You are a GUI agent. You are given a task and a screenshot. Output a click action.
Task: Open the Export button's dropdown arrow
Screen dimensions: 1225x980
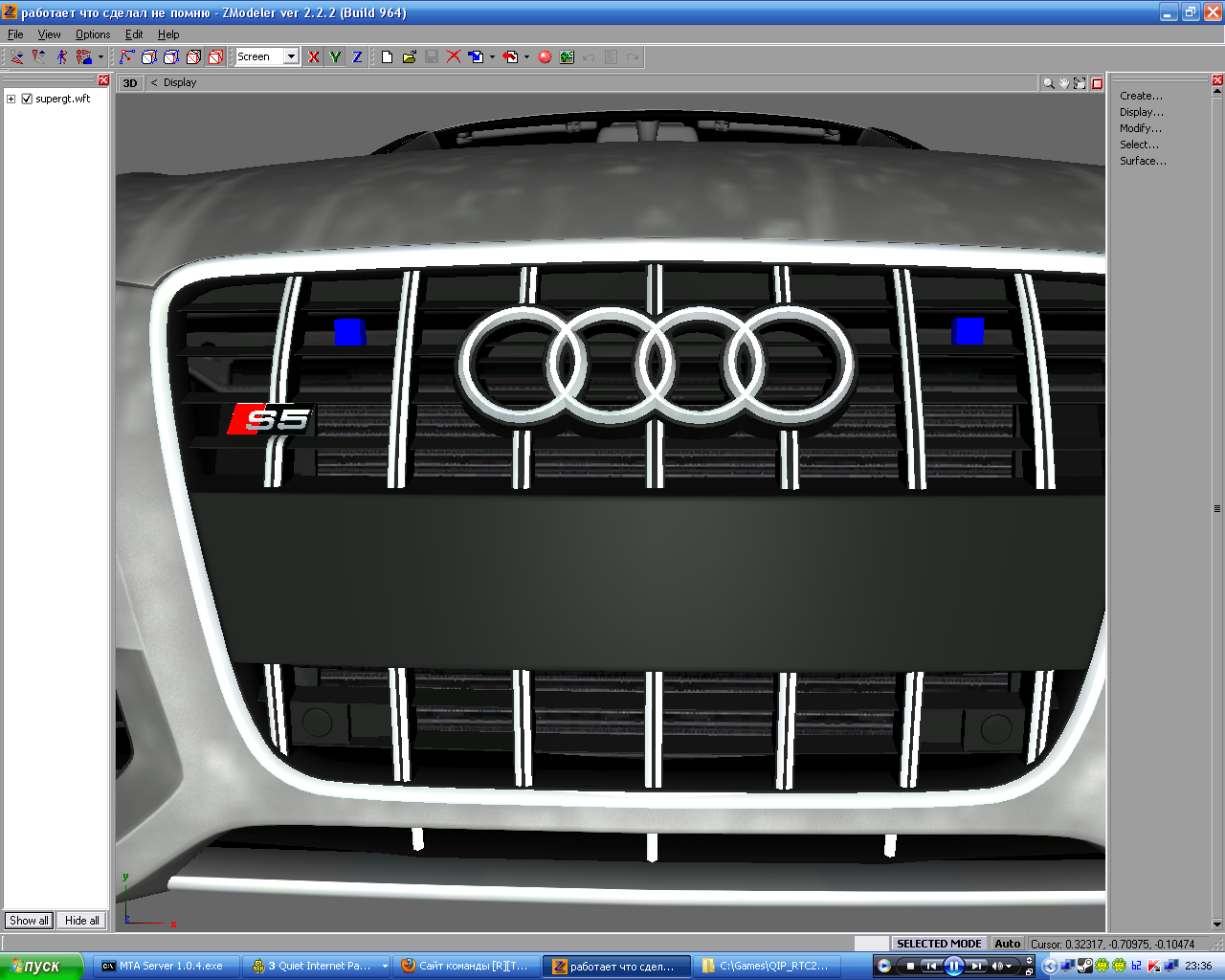(x=526, y=57)
